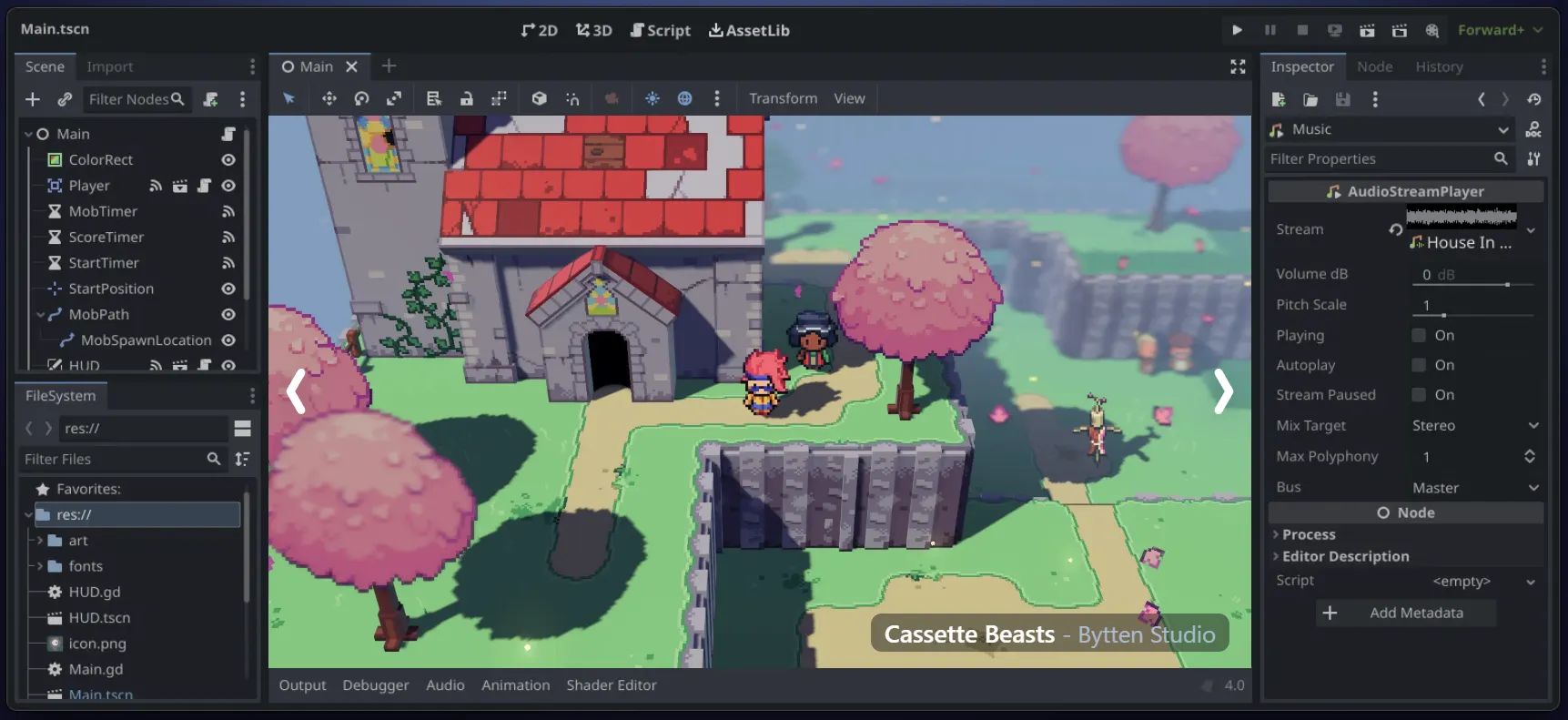Image resolution: width=1568 pixels, height=720 pixels.
Task: Add a new node with plus icon
Action: [x=33, y=99]
